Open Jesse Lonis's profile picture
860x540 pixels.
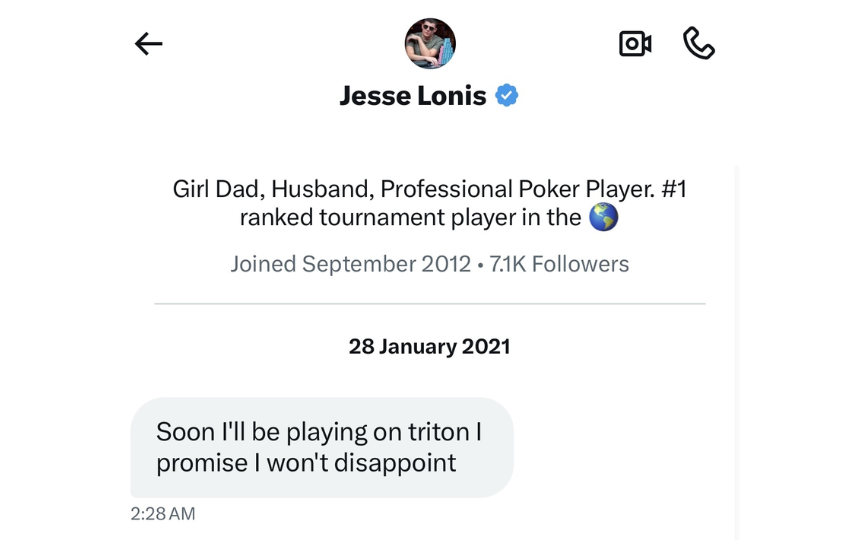point(430,43)
